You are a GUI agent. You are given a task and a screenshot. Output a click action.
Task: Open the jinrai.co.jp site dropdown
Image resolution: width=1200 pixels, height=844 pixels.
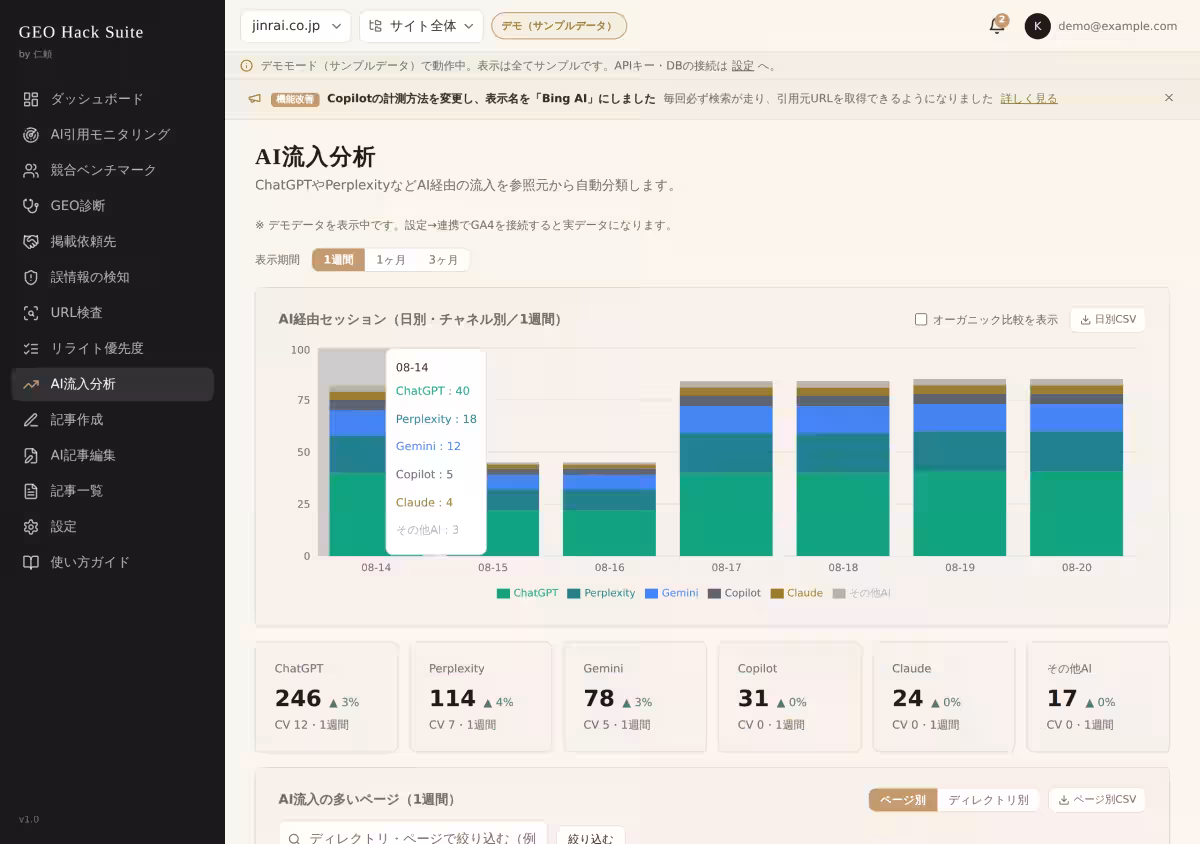[296, 26]
